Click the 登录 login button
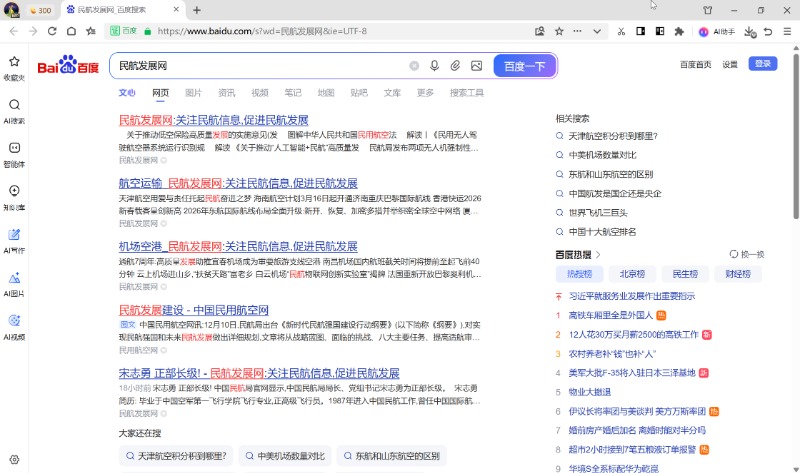 764,64
